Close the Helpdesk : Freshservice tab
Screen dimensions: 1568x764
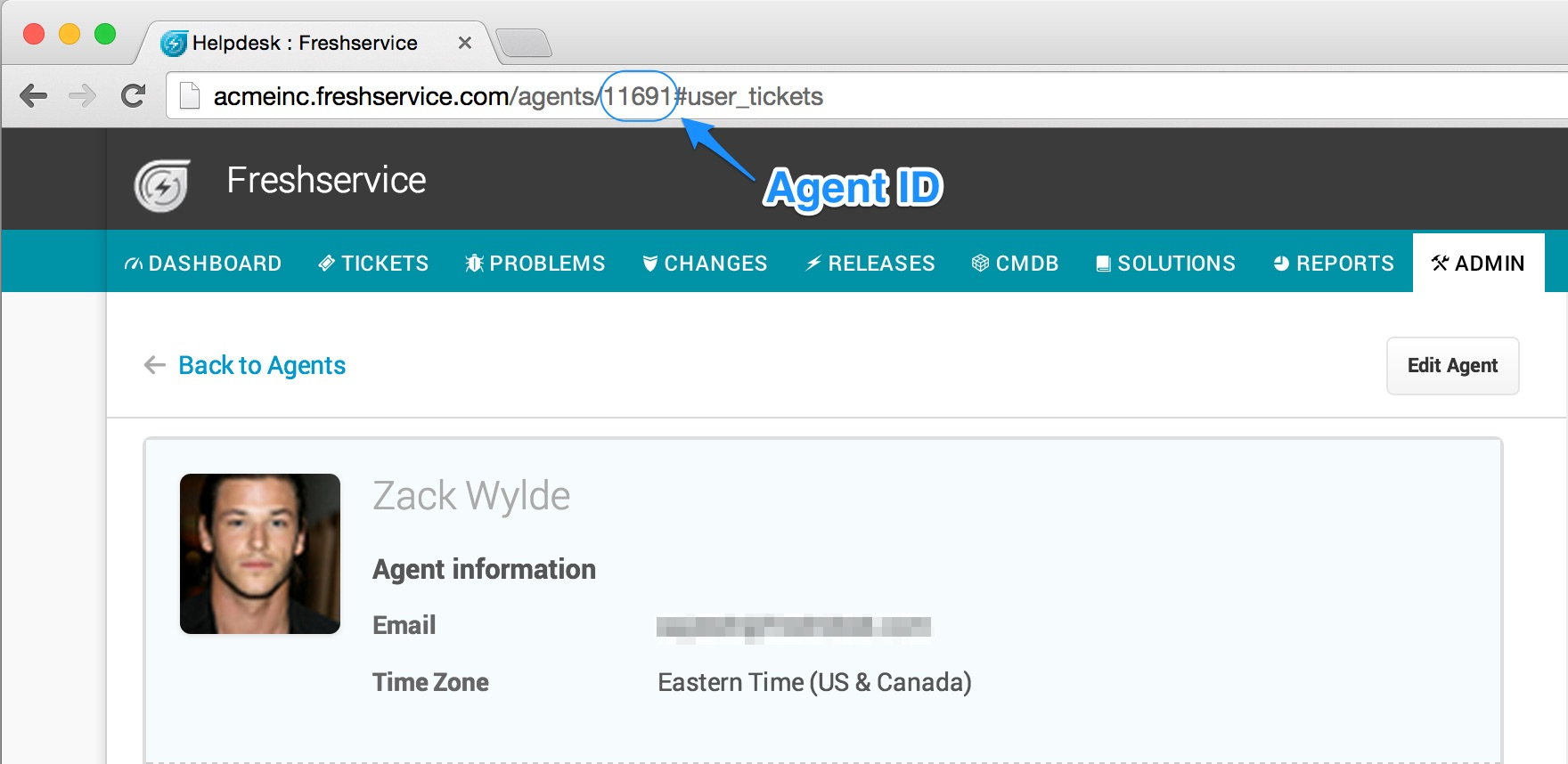(464, 43)
